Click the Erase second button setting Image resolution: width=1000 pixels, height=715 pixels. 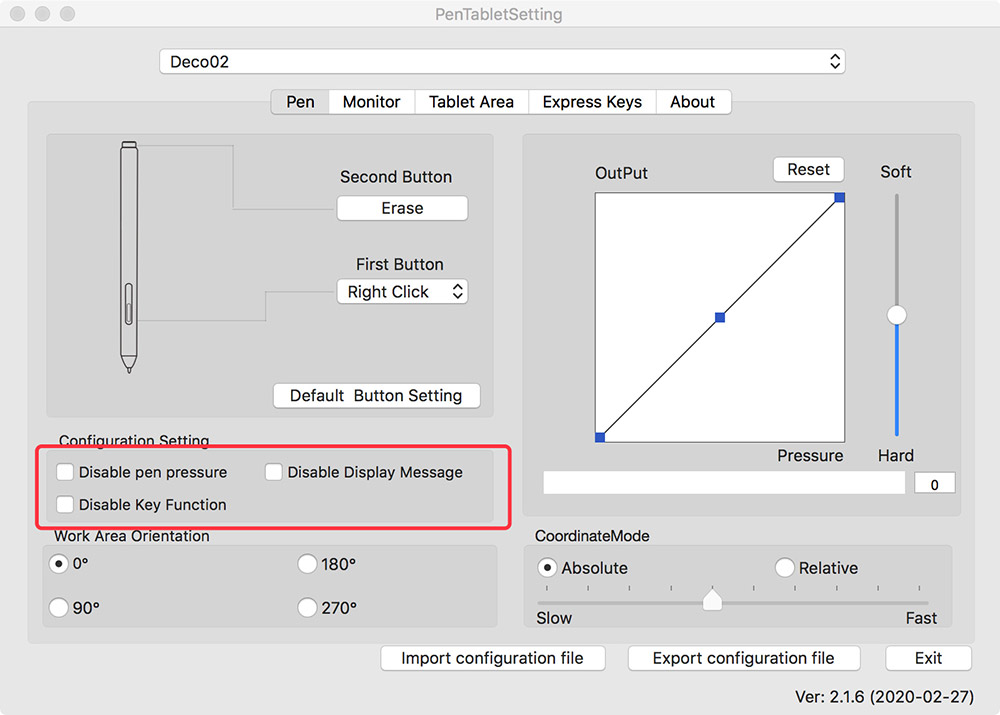coord(402,208)
